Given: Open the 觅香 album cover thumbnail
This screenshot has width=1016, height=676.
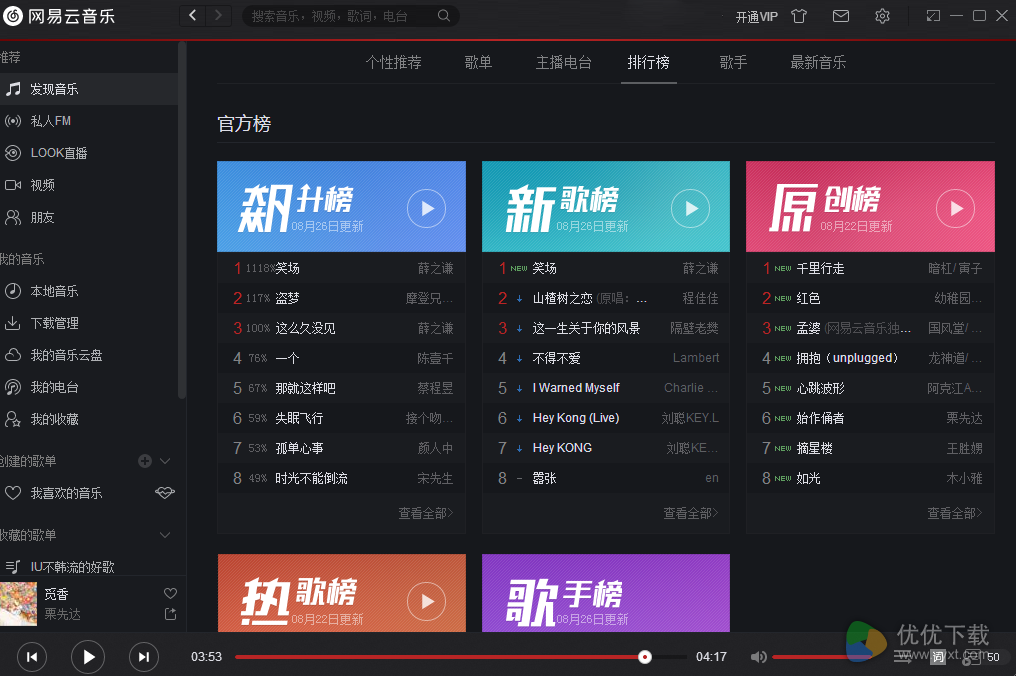Looking at the screenshot, I should (18, 603).
